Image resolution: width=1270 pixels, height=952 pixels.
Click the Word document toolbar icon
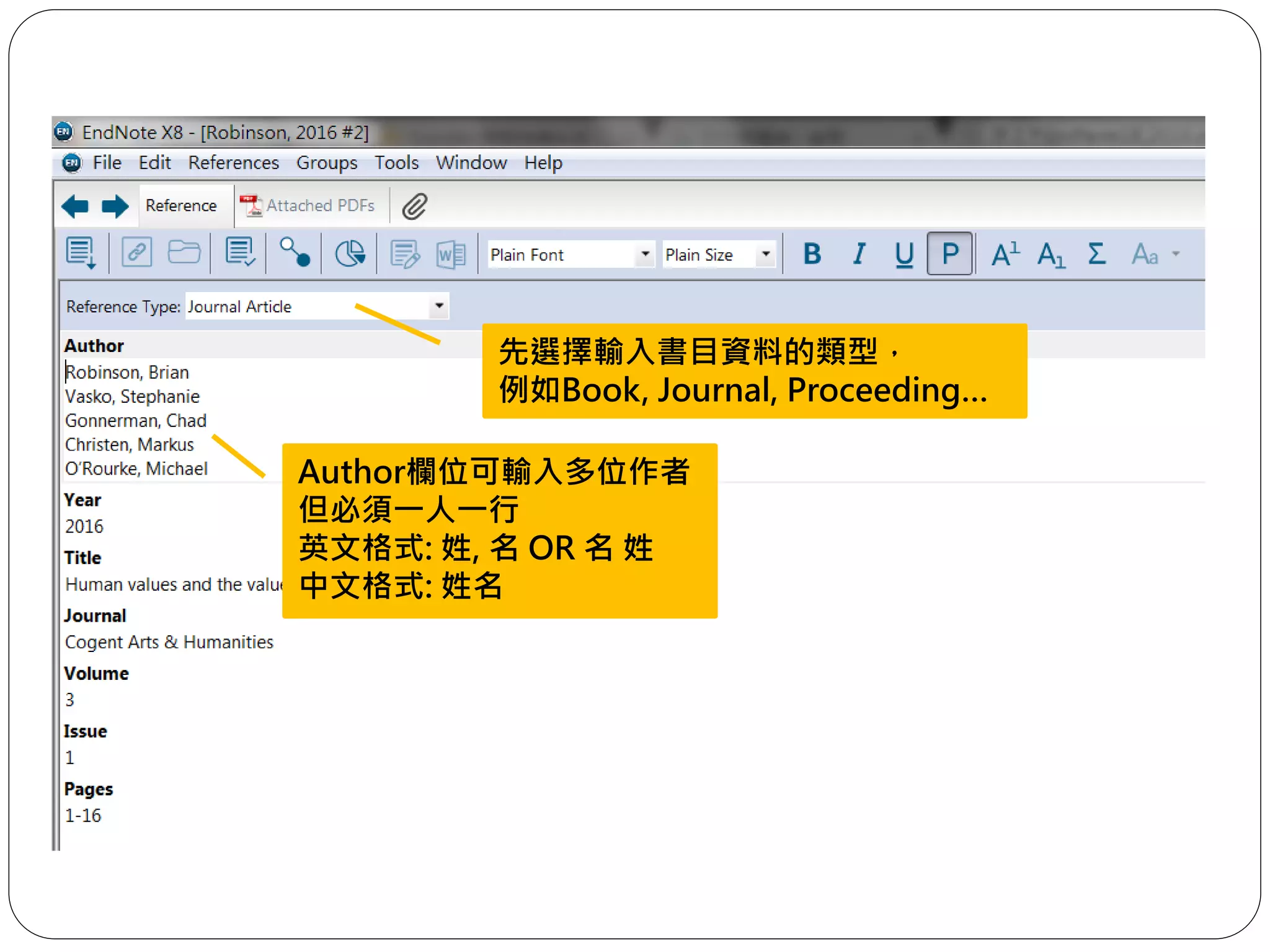[451, 254]
